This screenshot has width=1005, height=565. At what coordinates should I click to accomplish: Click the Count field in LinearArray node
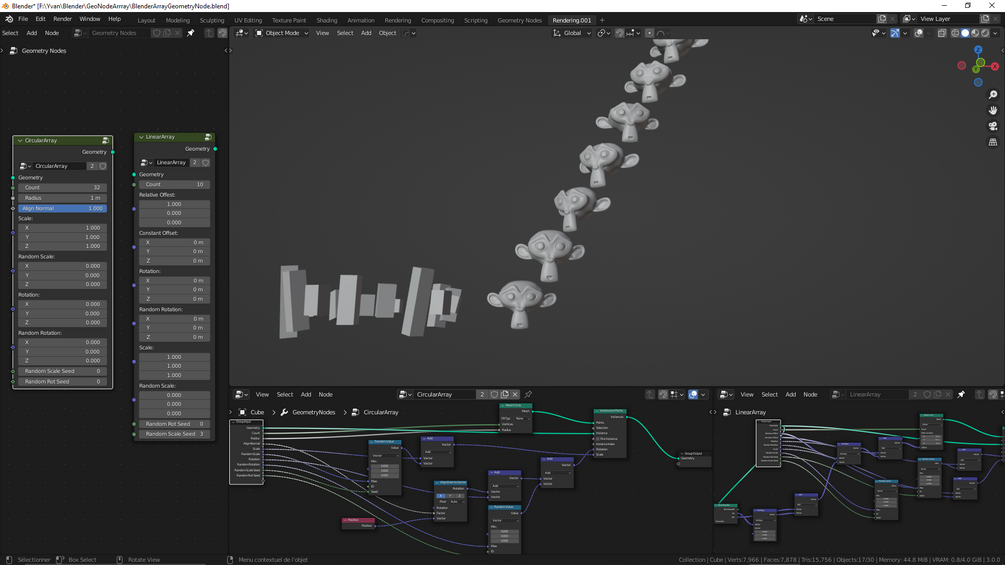point(174,184)
